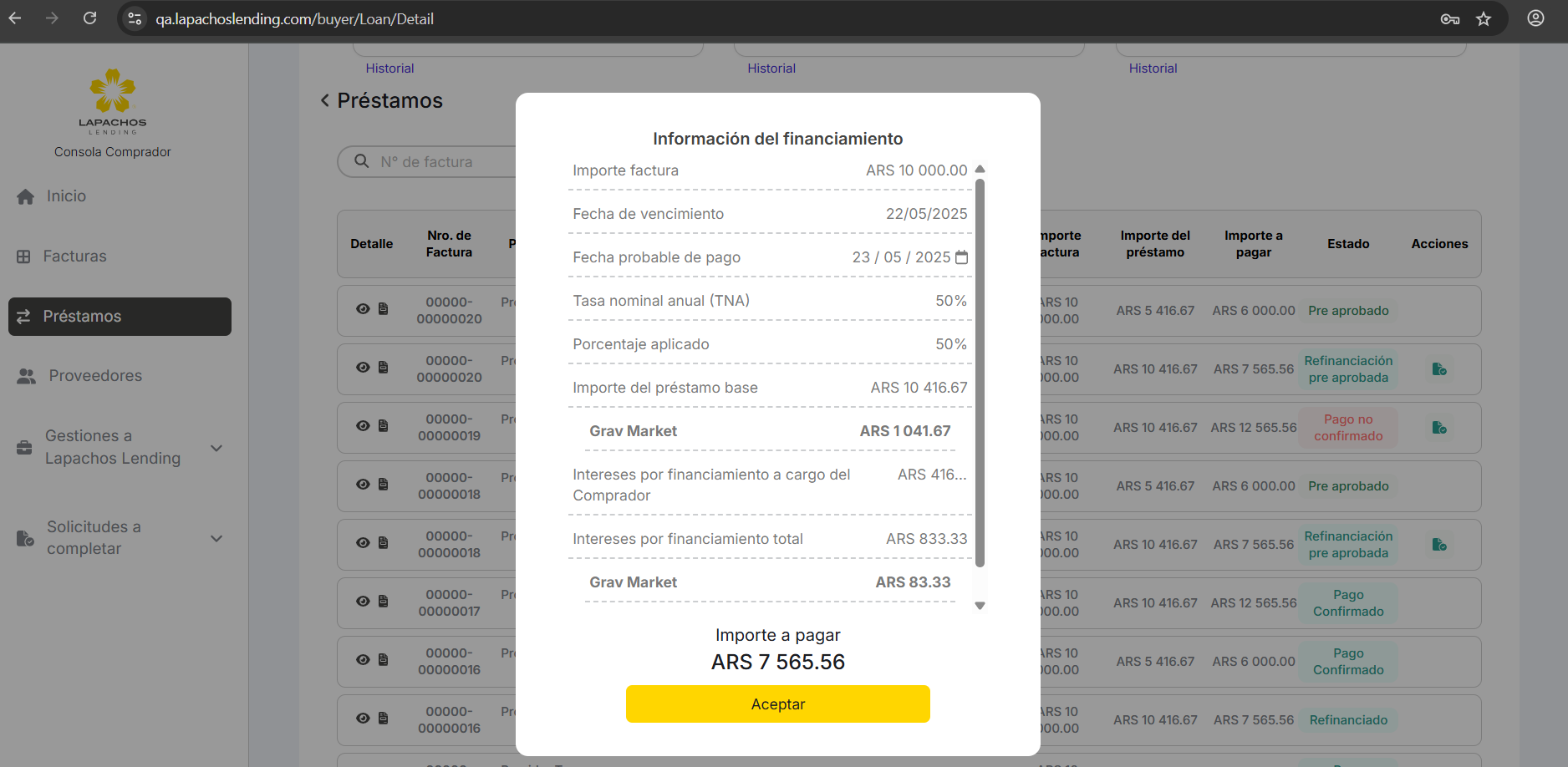Toggle the eye icon on first 00000-00000016 row
1568x767 pixels.
pyautogui.click(x=363, y=660)
